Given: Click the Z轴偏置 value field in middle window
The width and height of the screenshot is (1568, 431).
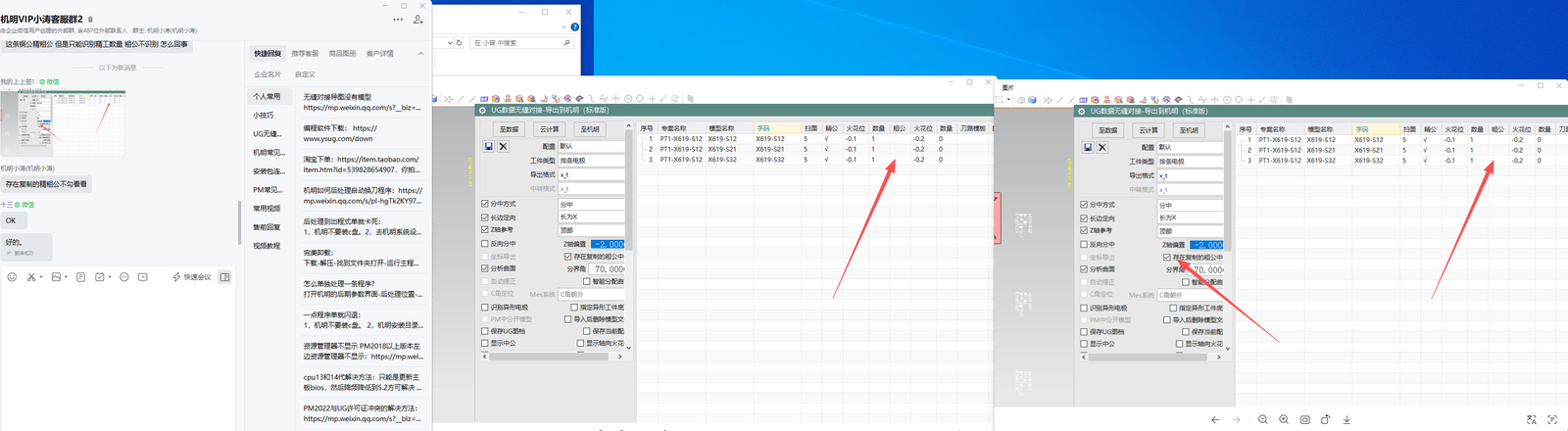Looking at the screenshot, I should 608,244.
